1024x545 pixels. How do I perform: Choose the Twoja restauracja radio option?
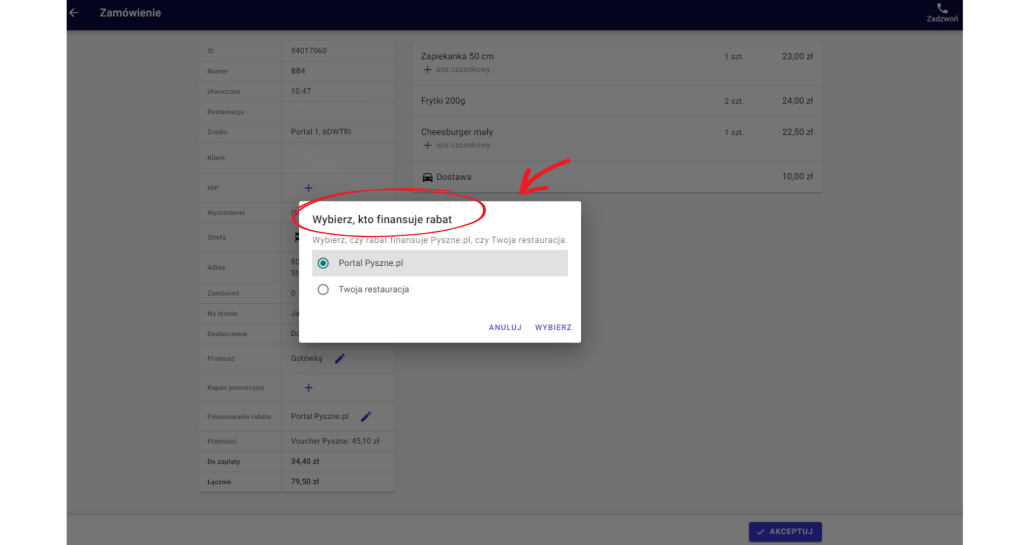click(323, 290)
